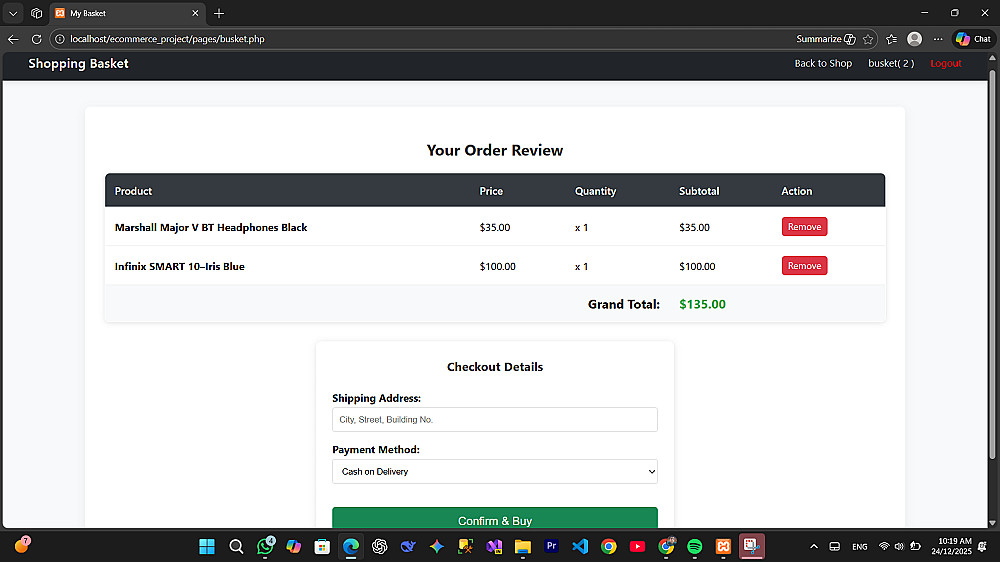Focus the Shipping Address input field
The height and width of the screenshot is (562, 1000).
tap(495, 419)
